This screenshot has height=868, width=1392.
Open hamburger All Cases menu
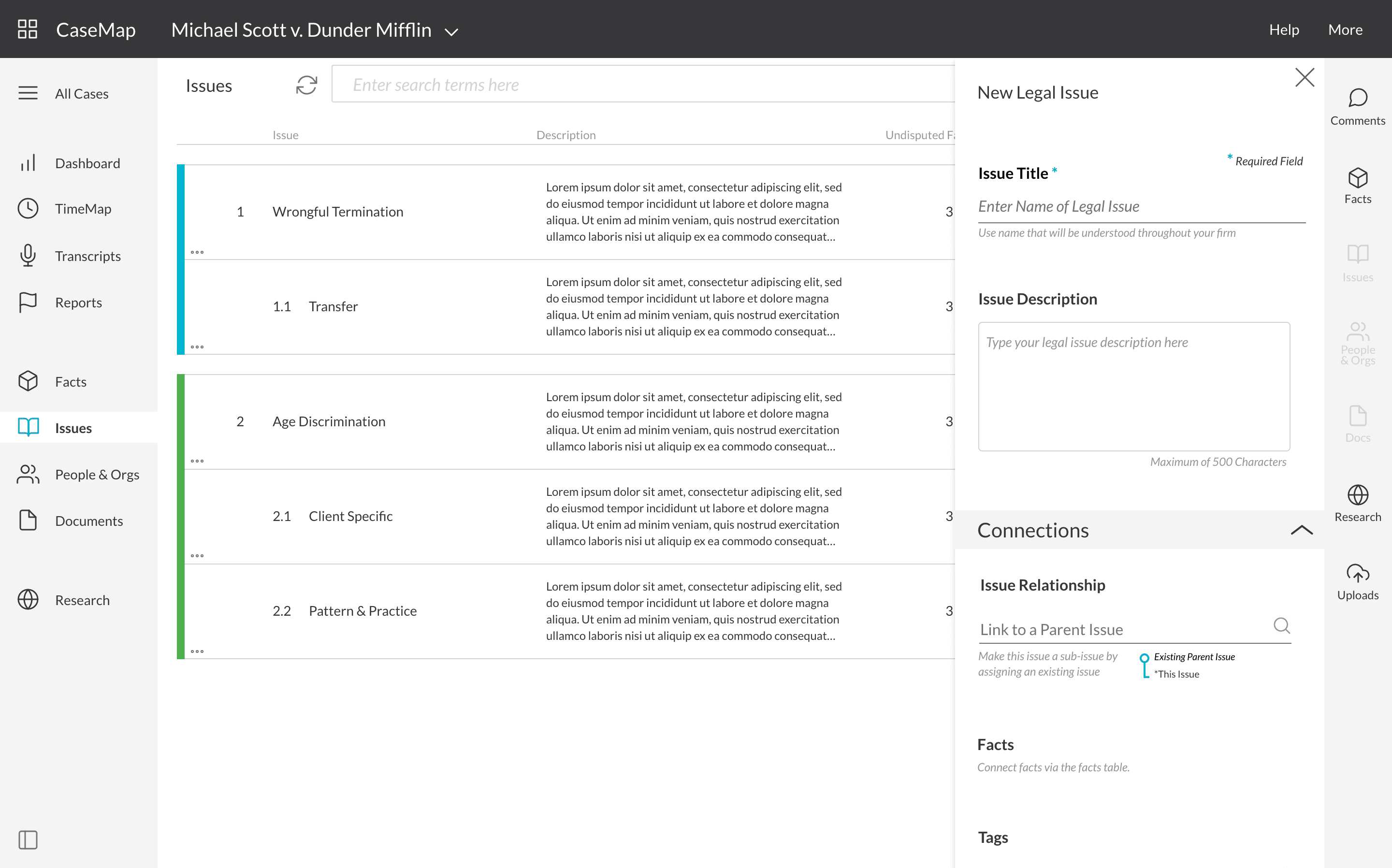point(28,93)
